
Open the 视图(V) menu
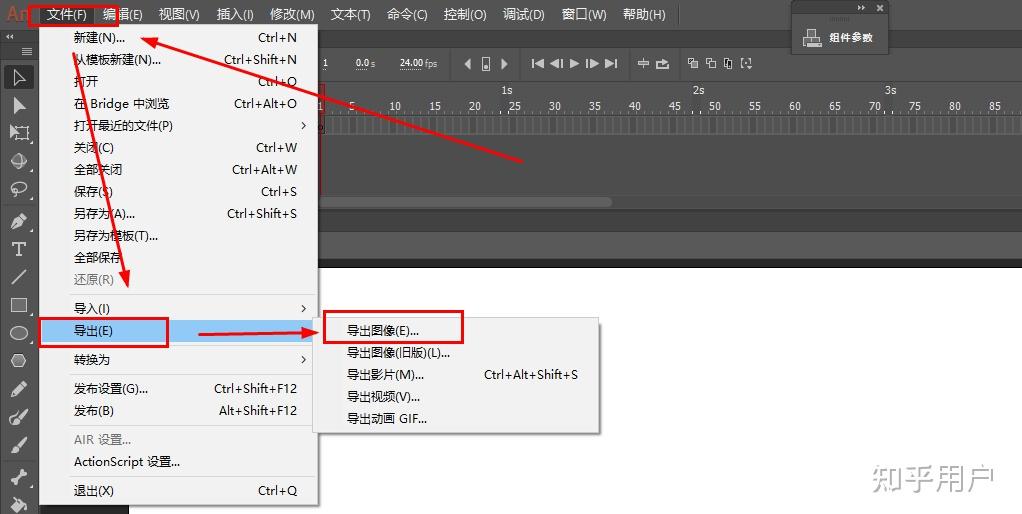(179, 14)
